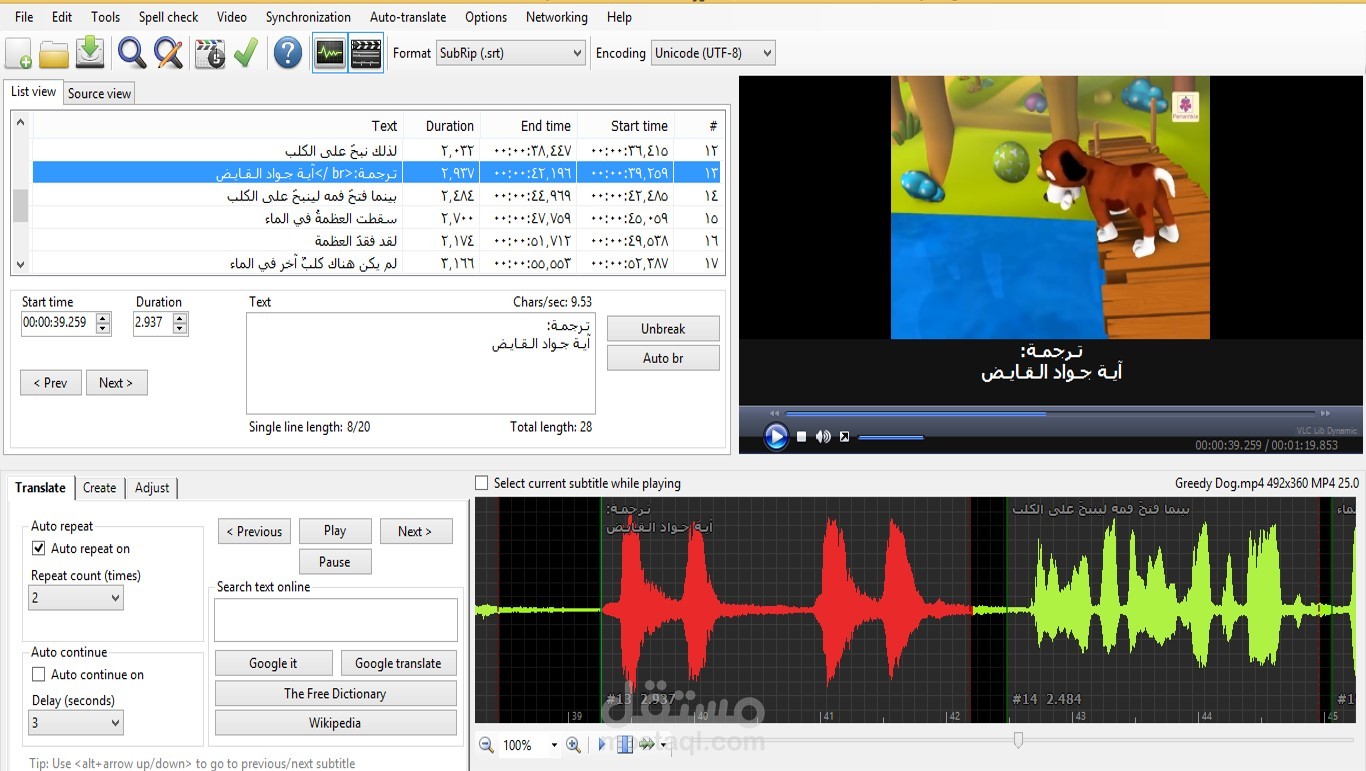Switch to the Create tab
This screenshot has height=771, width=1366.
[x=99, y=488]
